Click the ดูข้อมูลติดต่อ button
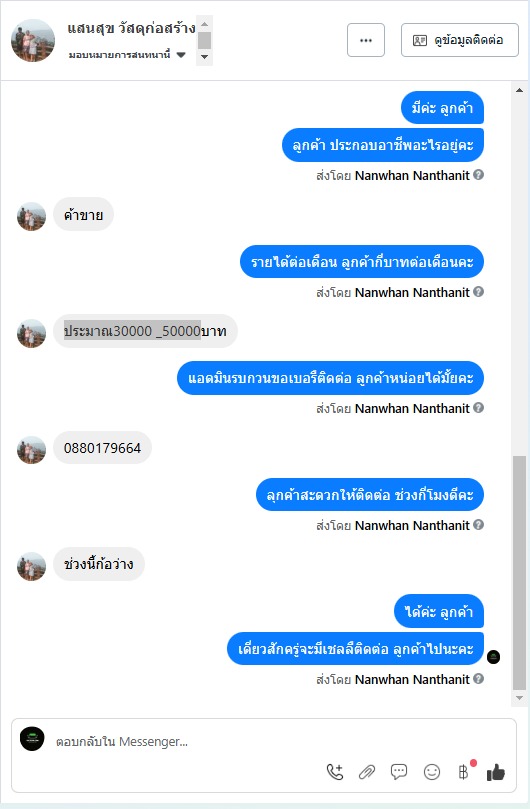The height and width of the screenshot is (809, 530). 460,40
